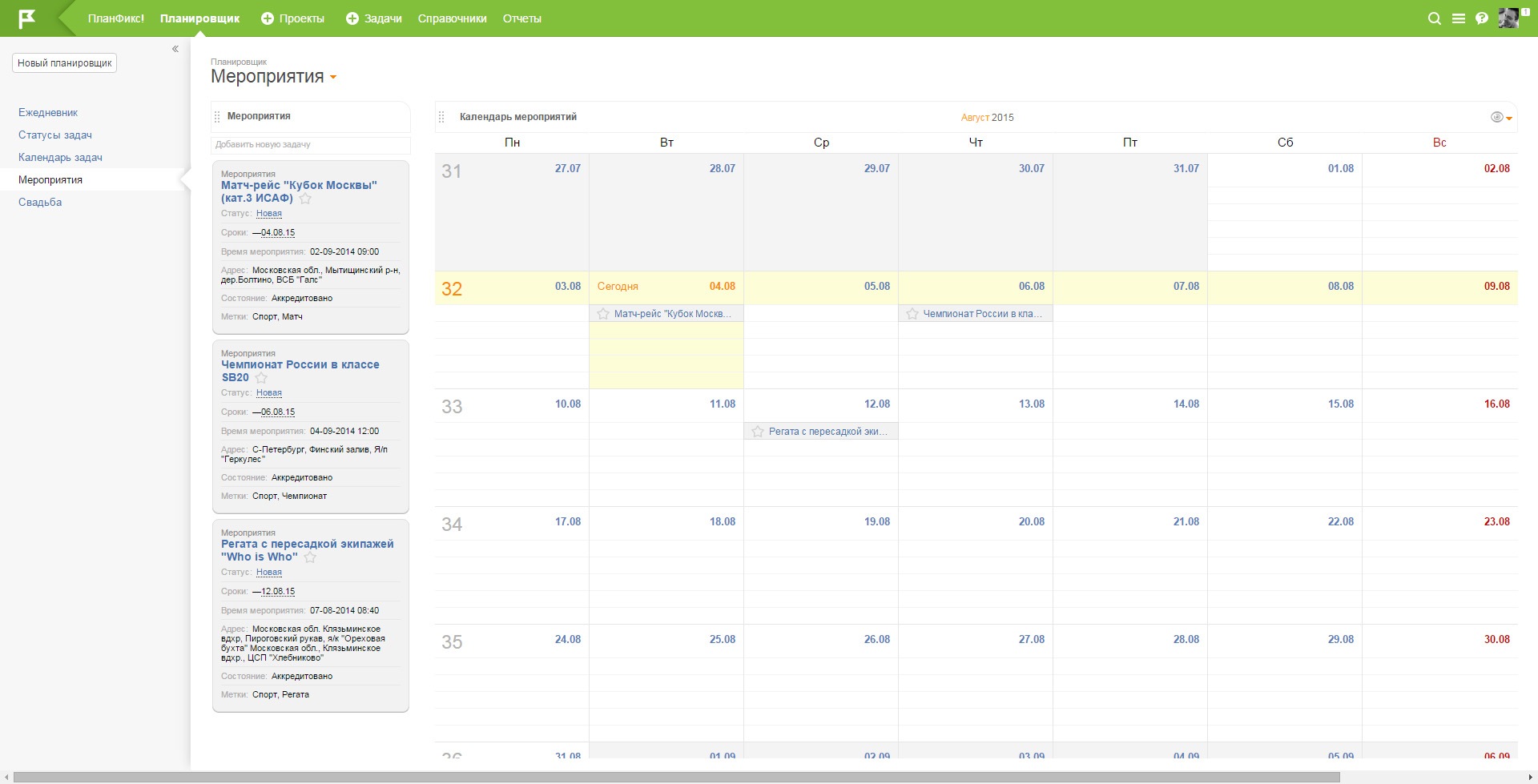The width and height of the screenshot is (1538, 784).
Task: Select the date 27.07 in calendar
Action: tap(568, 169)
